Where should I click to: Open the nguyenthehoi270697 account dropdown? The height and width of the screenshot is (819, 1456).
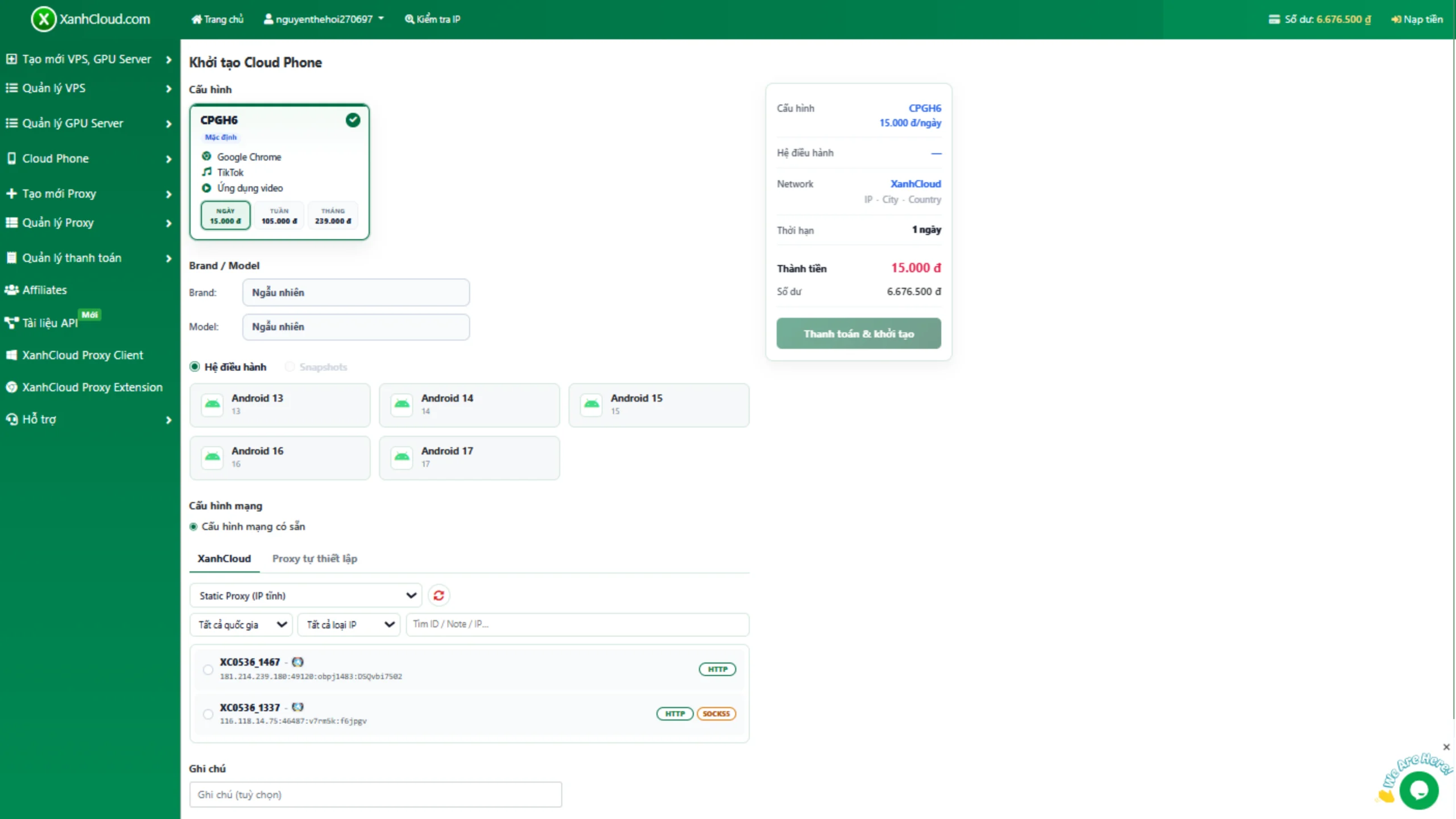(324, 19)
